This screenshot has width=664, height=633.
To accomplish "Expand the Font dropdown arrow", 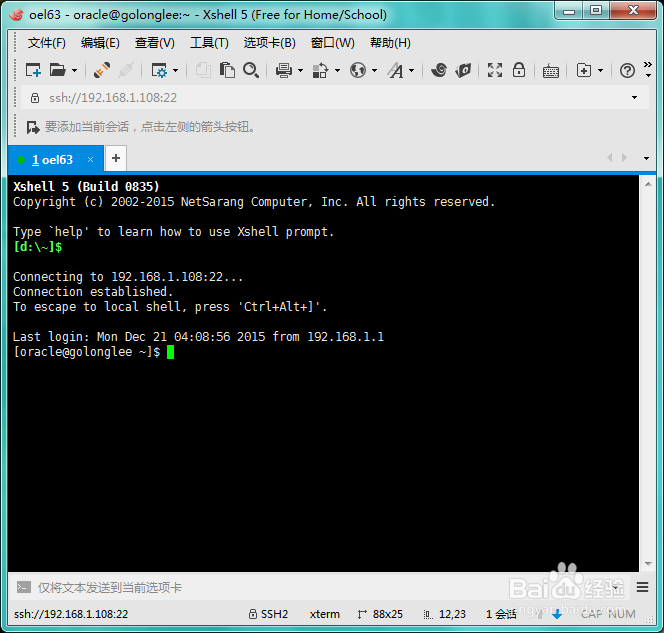I will 412,70.
